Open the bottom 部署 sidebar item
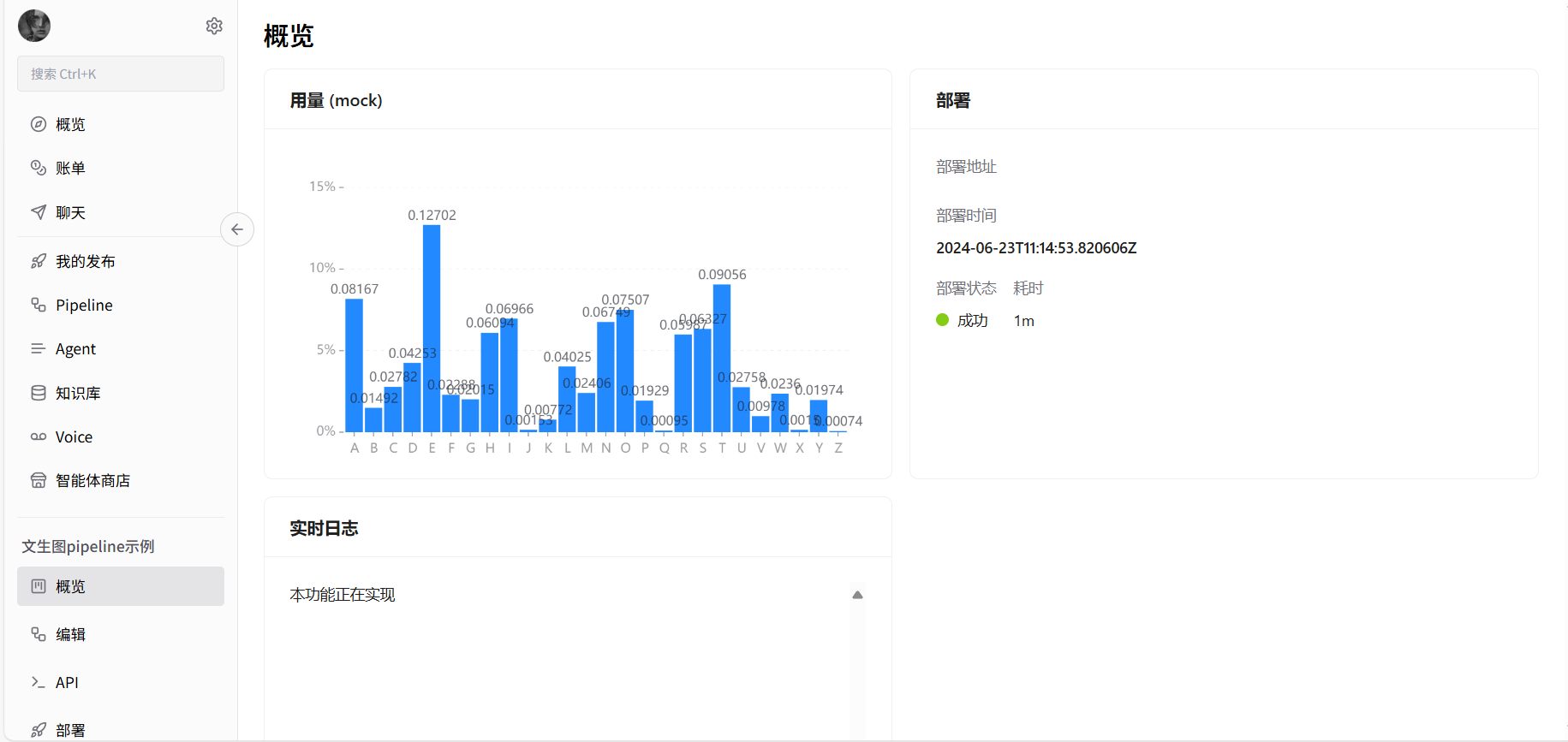 (70, 730)
